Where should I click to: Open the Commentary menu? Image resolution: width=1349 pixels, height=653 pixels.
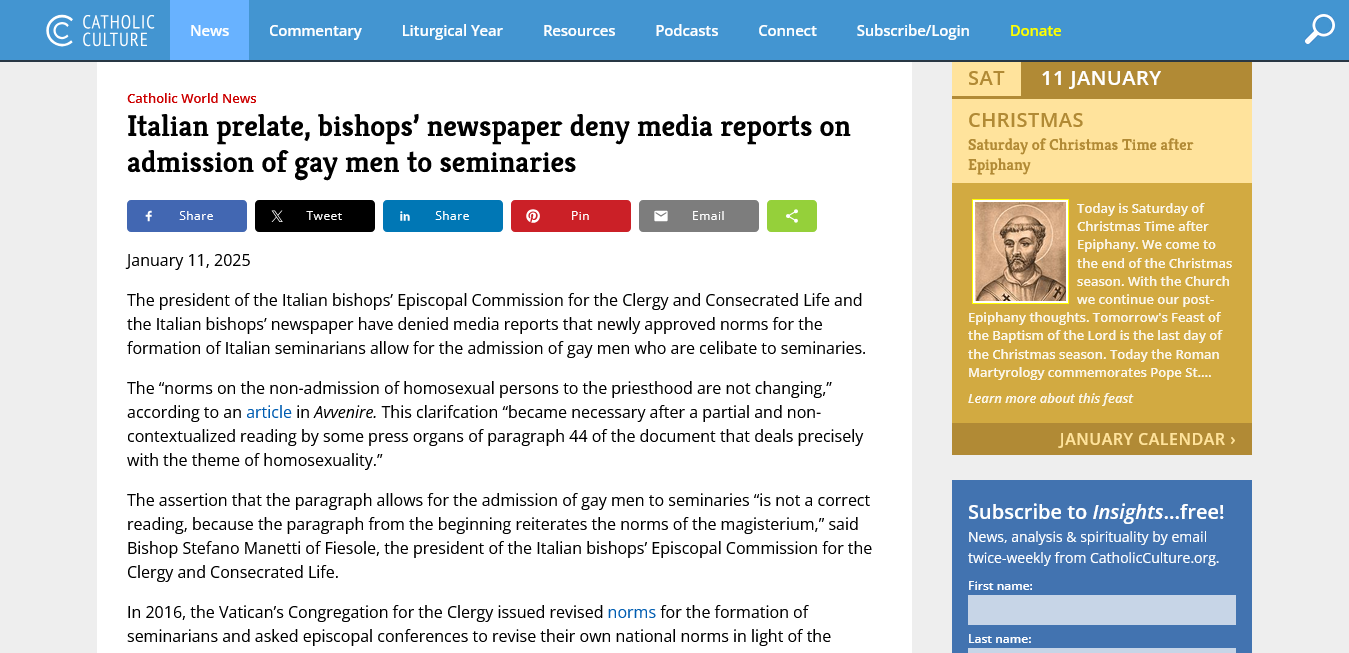[315, 30]
